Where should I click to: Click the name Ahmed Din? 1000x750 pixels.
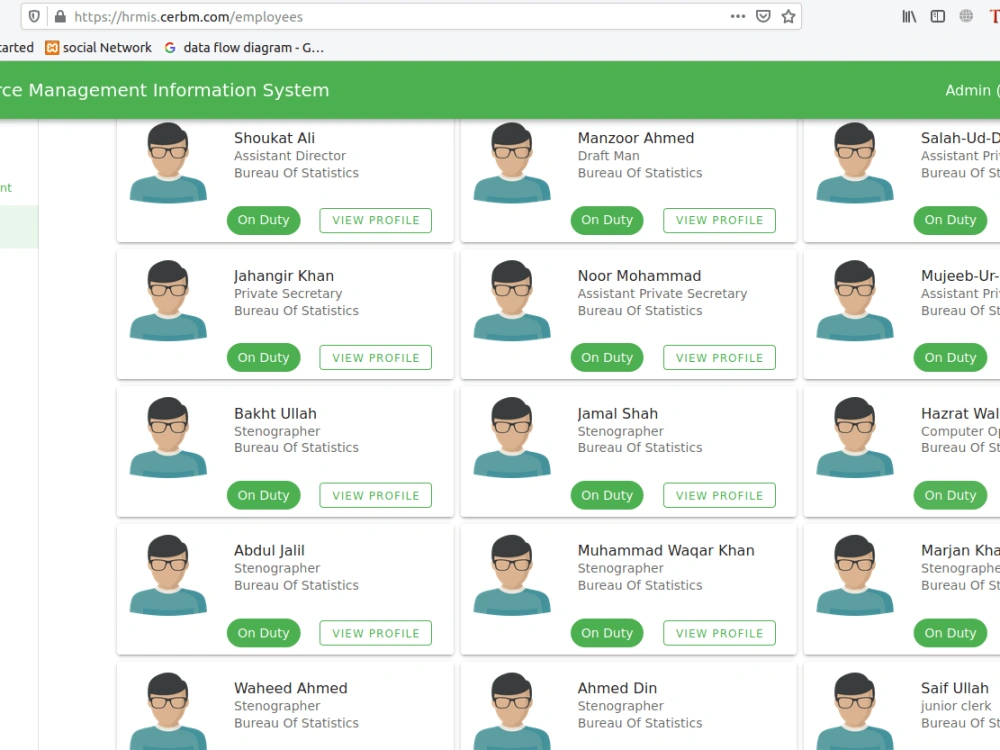(x=617, y=688)
